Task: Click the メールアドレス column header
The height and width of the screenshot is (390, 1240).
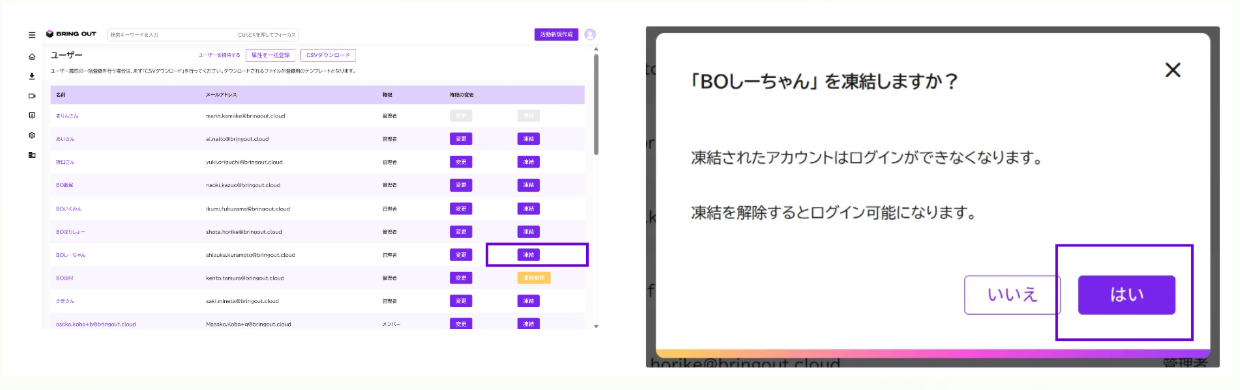Action: [222, 94]
